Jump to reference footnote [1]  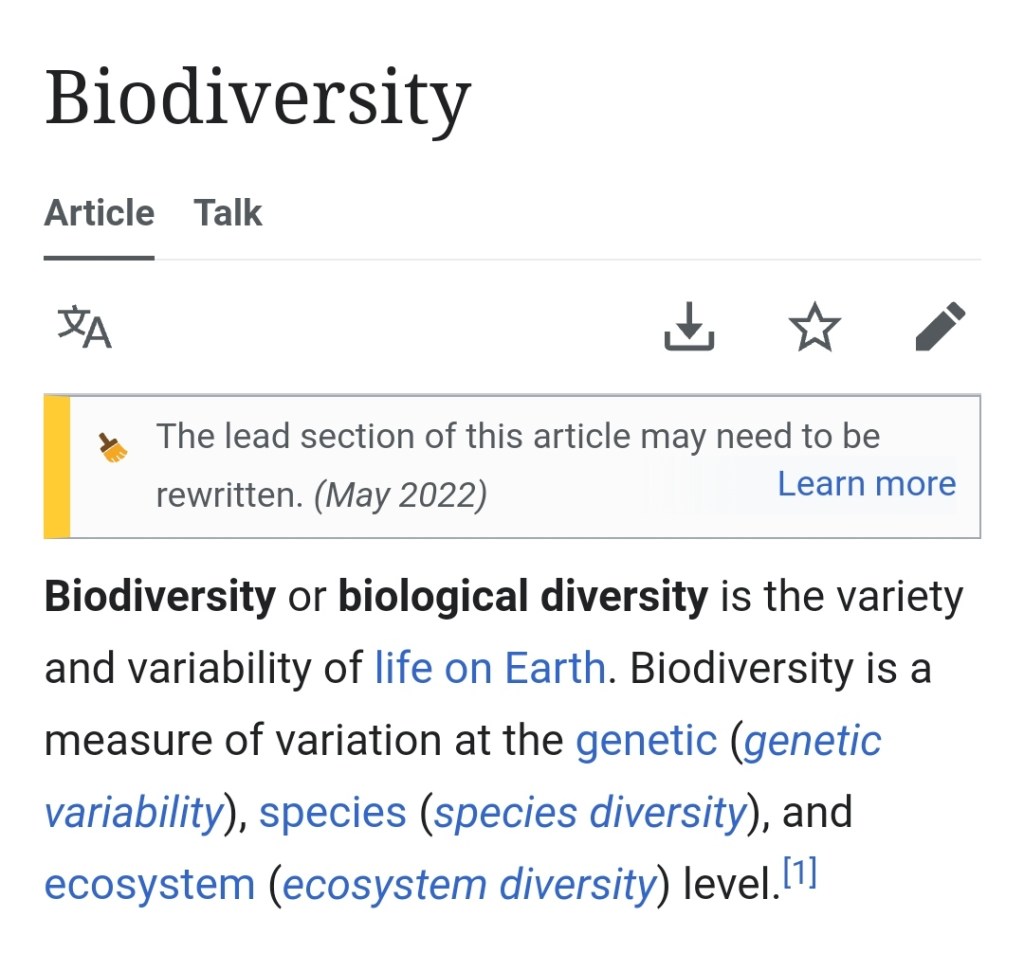point(800,875)
